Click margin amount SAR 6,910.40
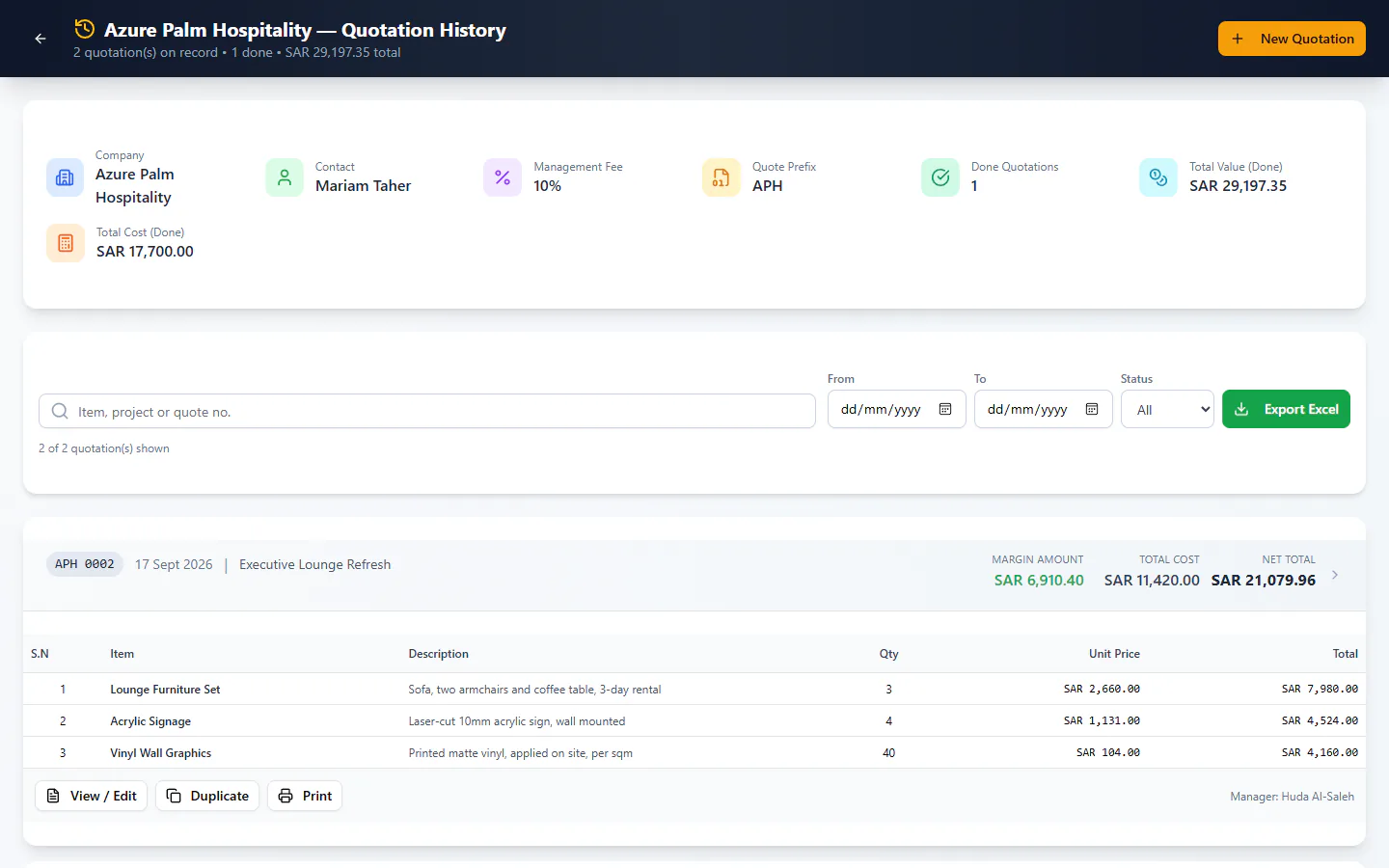The height and width of the screenshot is (868, 1389). (1039, 581)
